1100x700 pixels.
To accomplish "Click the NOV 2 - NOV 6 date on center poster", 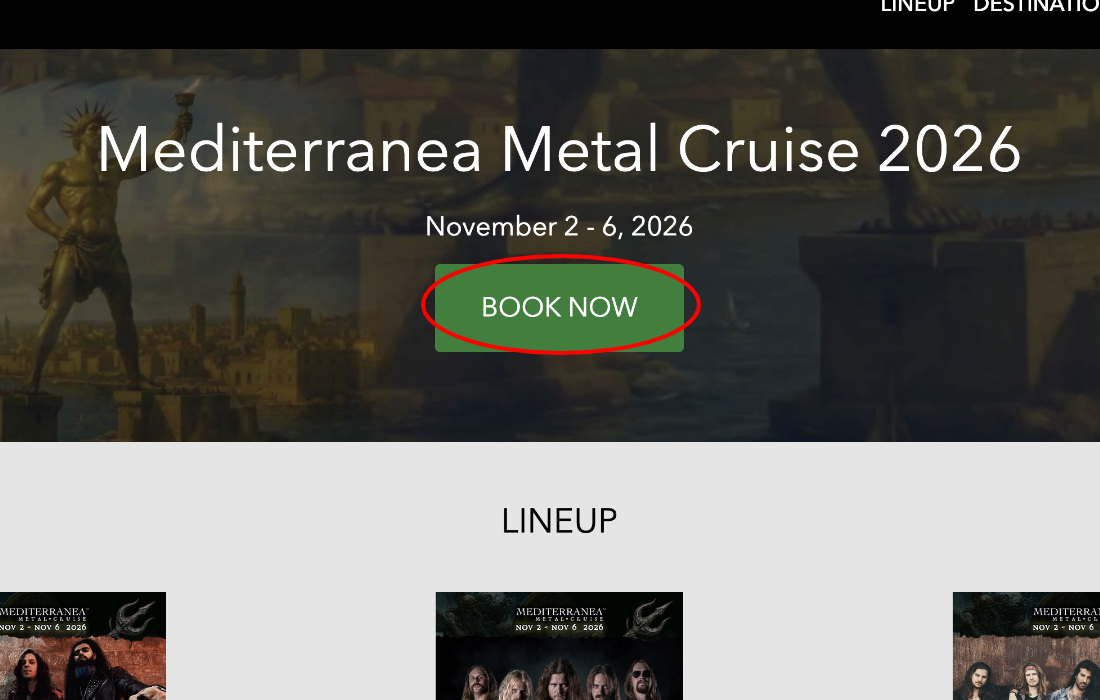I will tap(559, 627).
